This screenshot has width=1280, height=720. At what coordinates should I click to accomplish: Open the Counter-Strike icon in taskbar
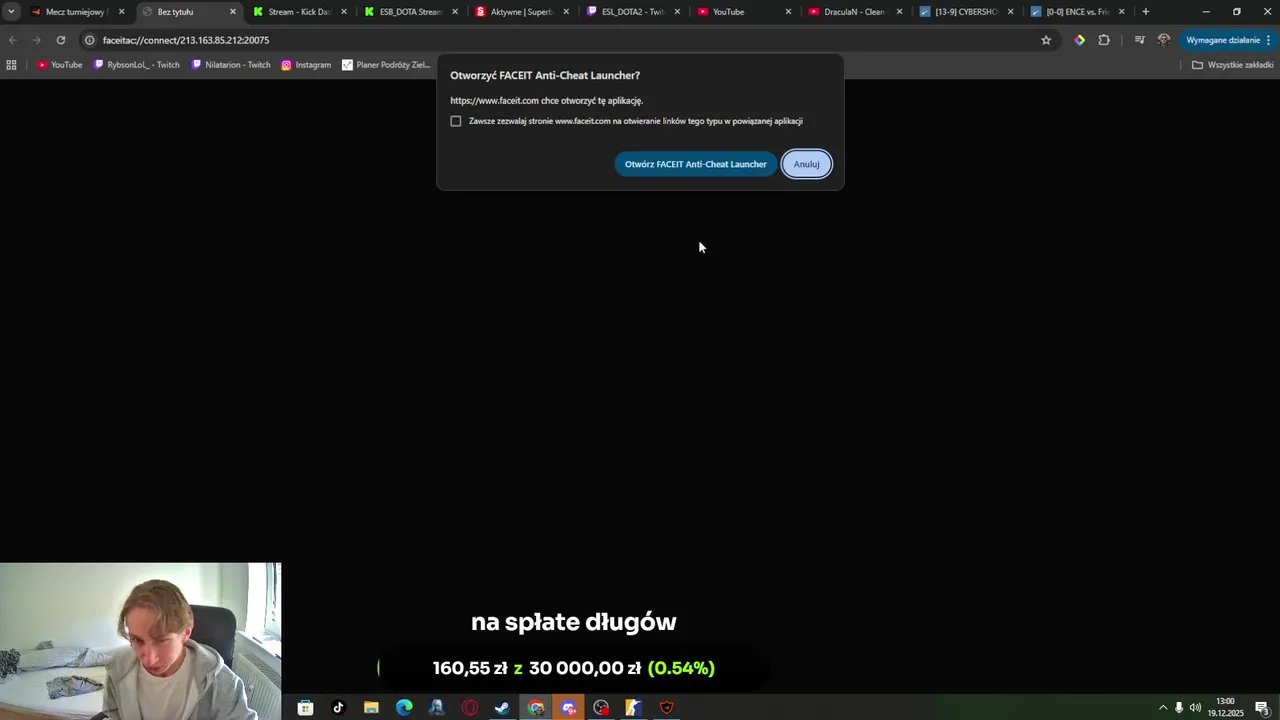[634, 708]
